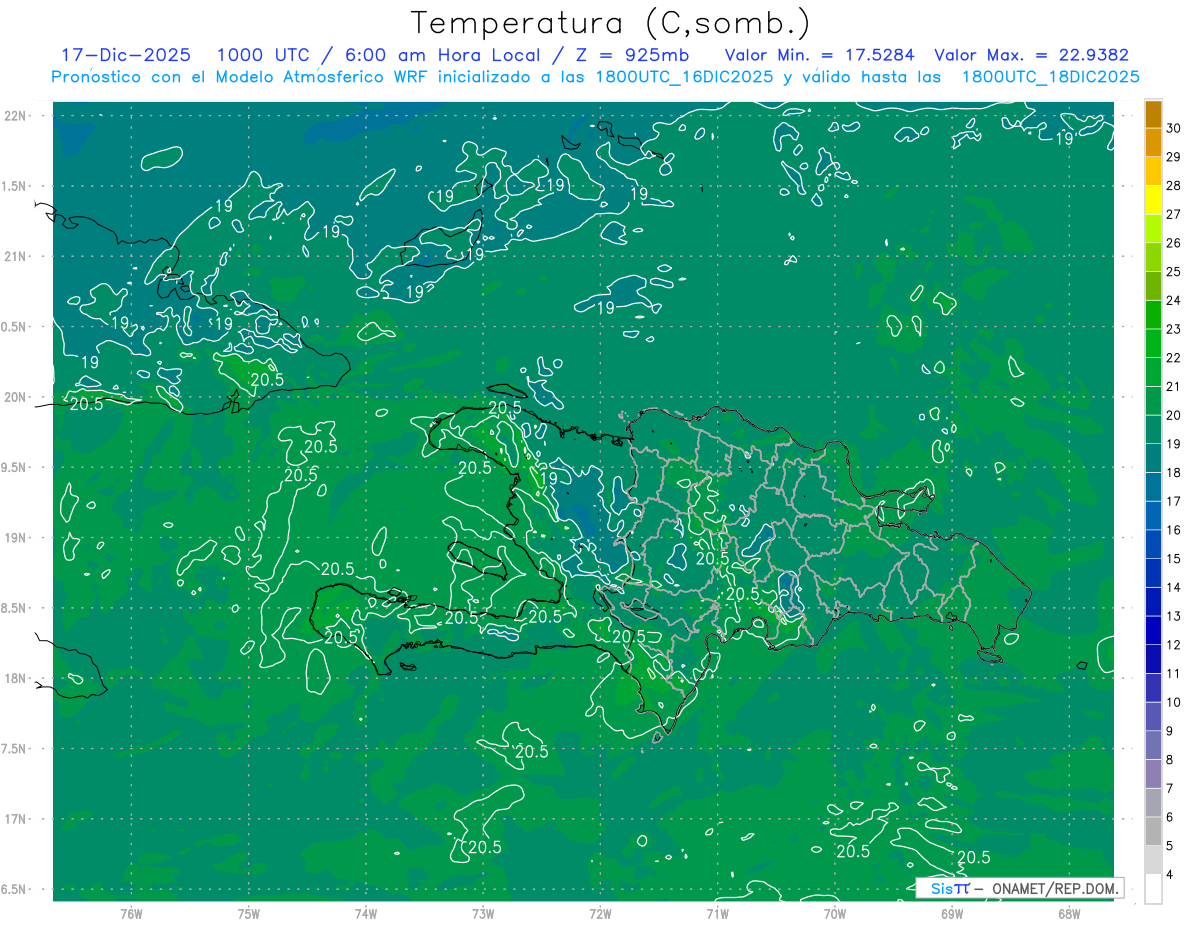
Task: Click the '17N' latitude axis label
Action: (17, 819)
